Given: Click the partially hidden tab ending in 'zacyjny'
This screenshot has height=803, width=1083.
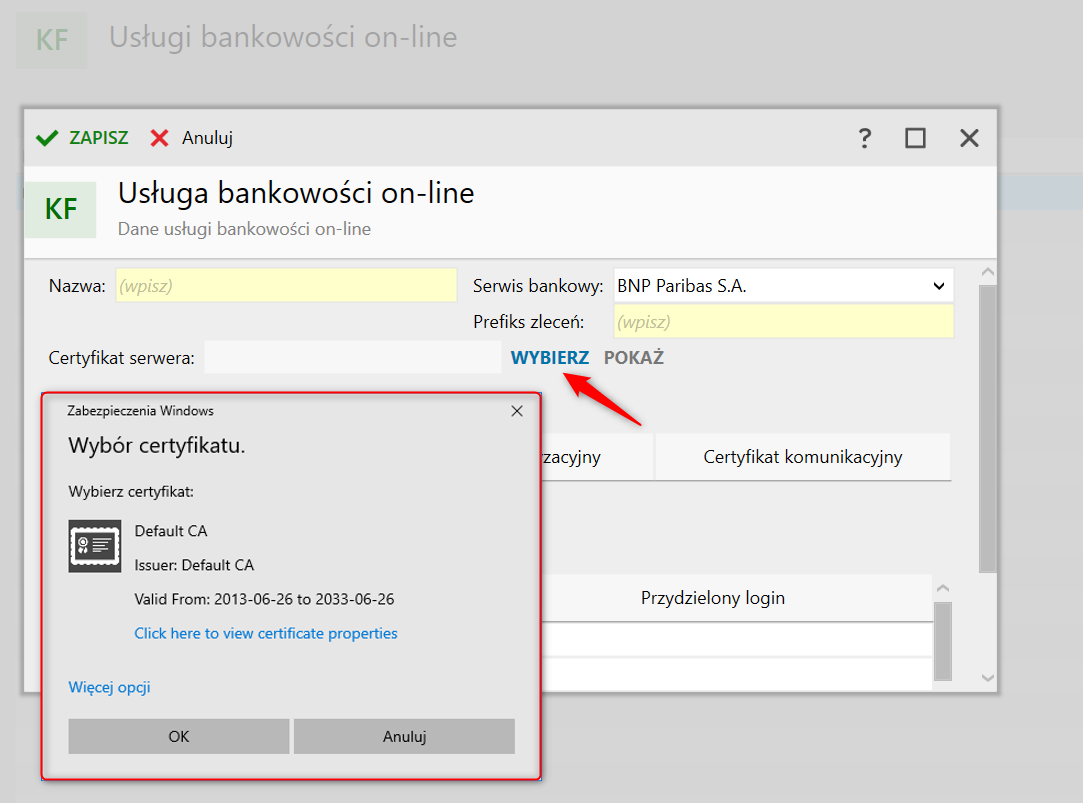Looking at the screenshot, I should pyautogui.click(x=597, y=457).
